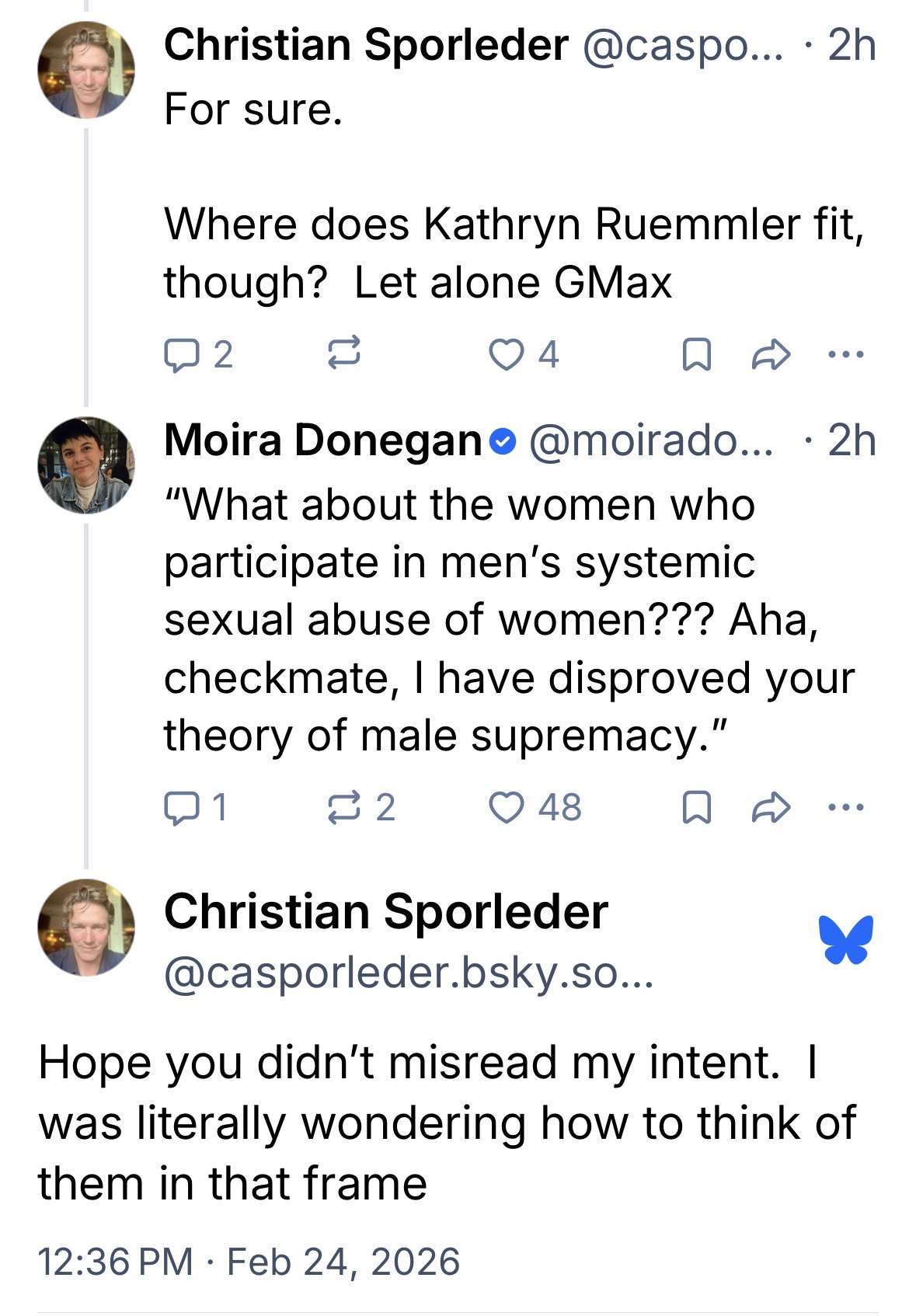Click the blue Bluesky butterfly logo
916x1316 pixels.
point(845,940)
